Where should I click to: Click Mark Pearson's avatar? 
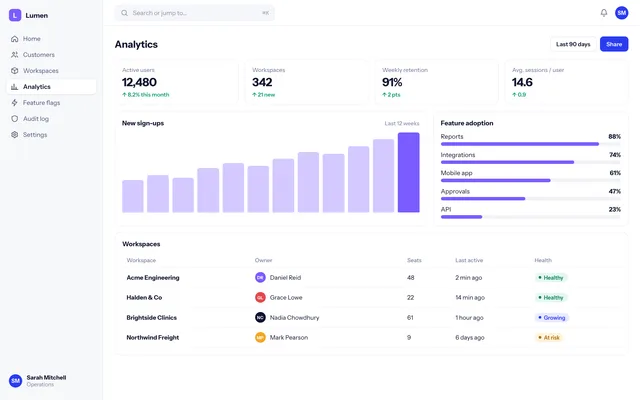click(x=260, y=338)
